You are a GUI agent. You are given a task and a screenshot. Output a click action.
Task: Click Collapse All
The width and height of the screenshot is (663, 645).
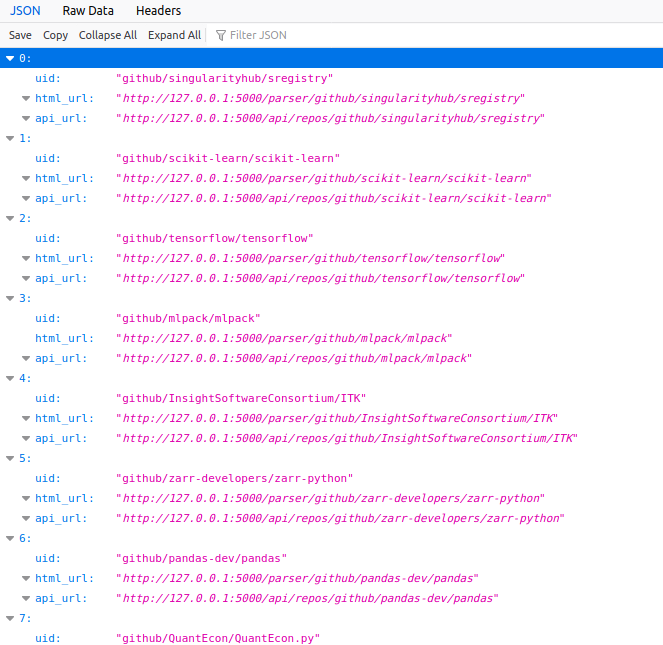[108, 35]
